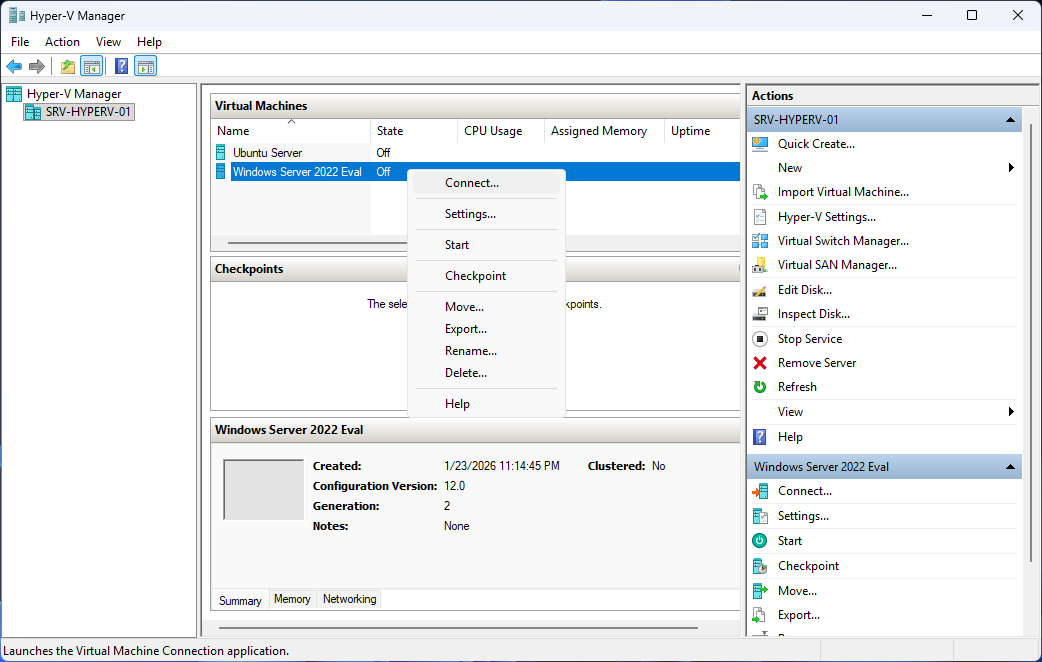Click the red Remove Server icon
Viewport: 1042px width, 662px height.
(761, 362)
